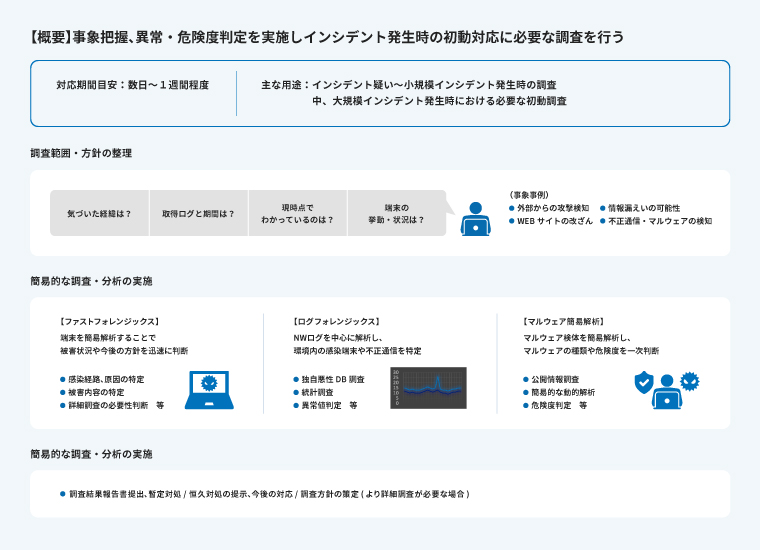This screenshot has height=550, width=760.
Task: Select the 取得ログと期間は？ box
Action: coord(198,214)
